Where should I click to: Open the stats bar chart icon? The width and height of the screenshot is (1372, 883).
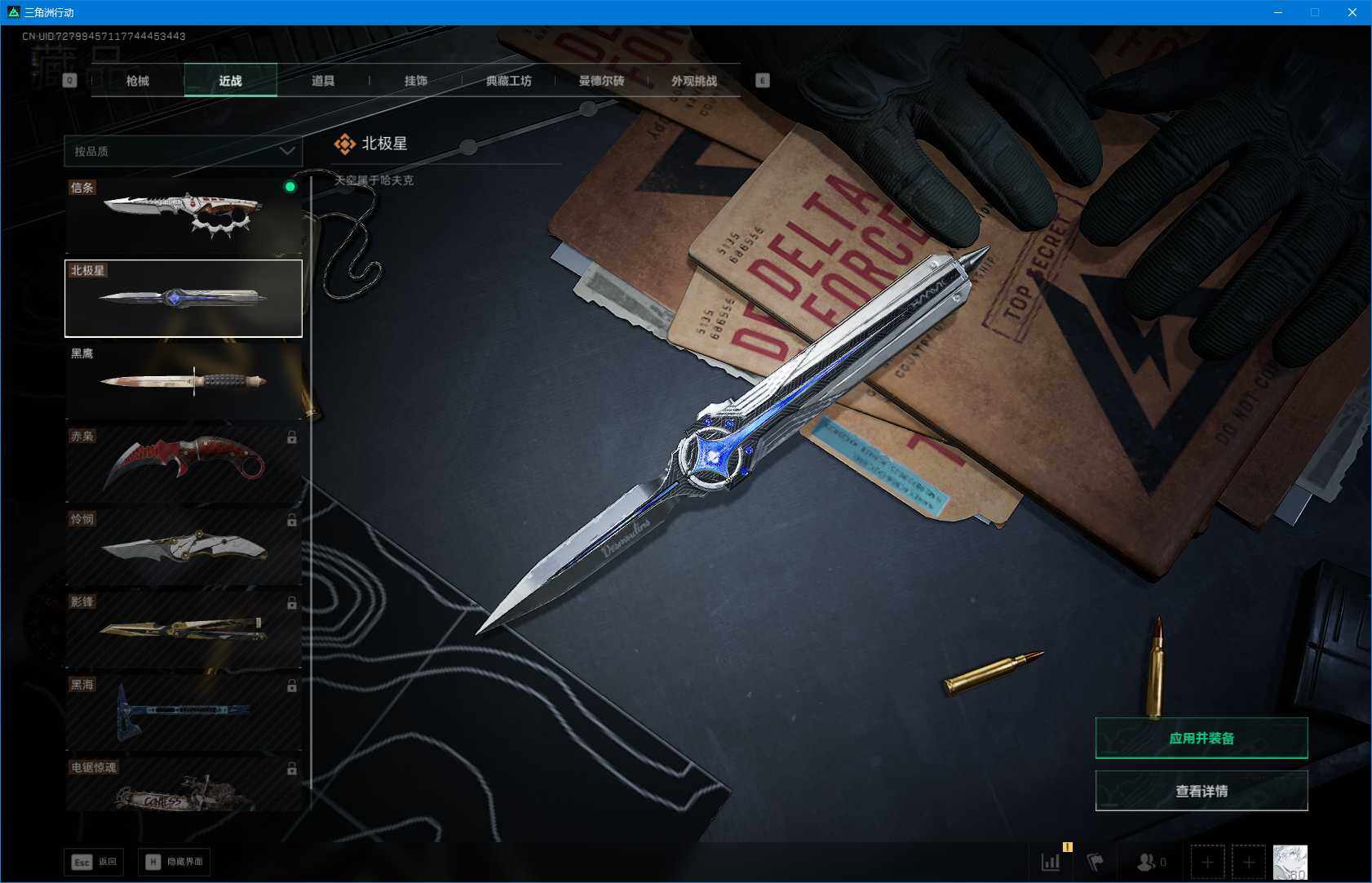(x=1051, y=862)
